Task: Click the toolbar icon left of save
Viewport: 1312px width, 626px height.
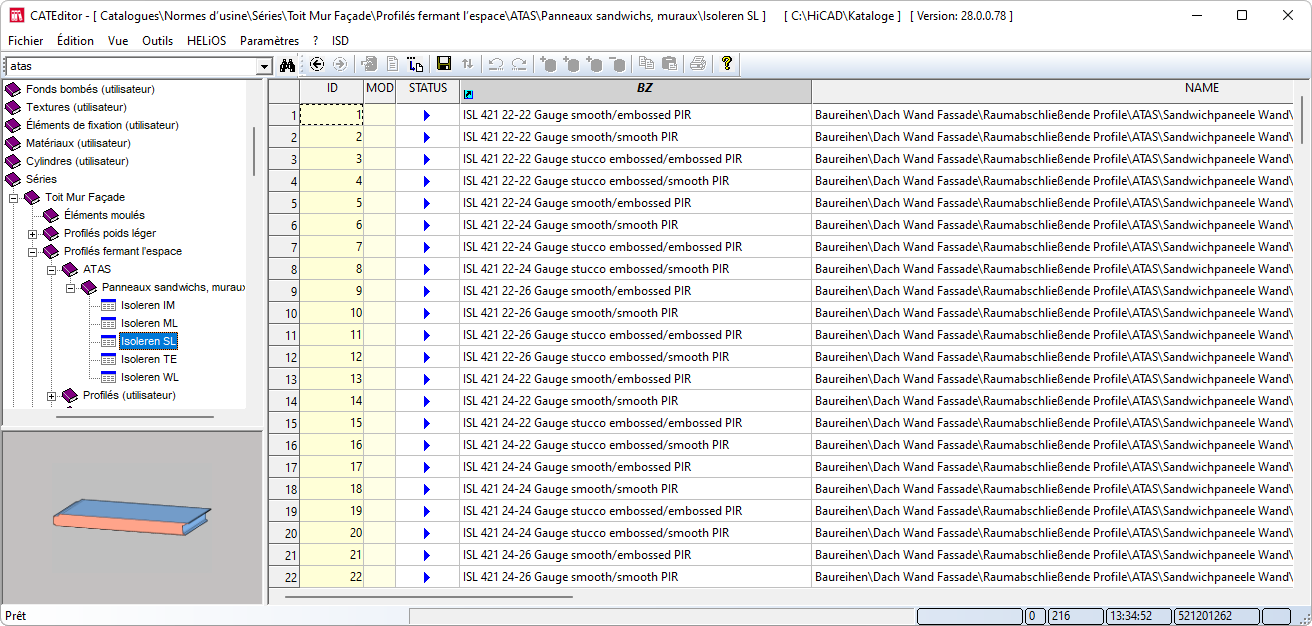Action: [x=416, y=64]
